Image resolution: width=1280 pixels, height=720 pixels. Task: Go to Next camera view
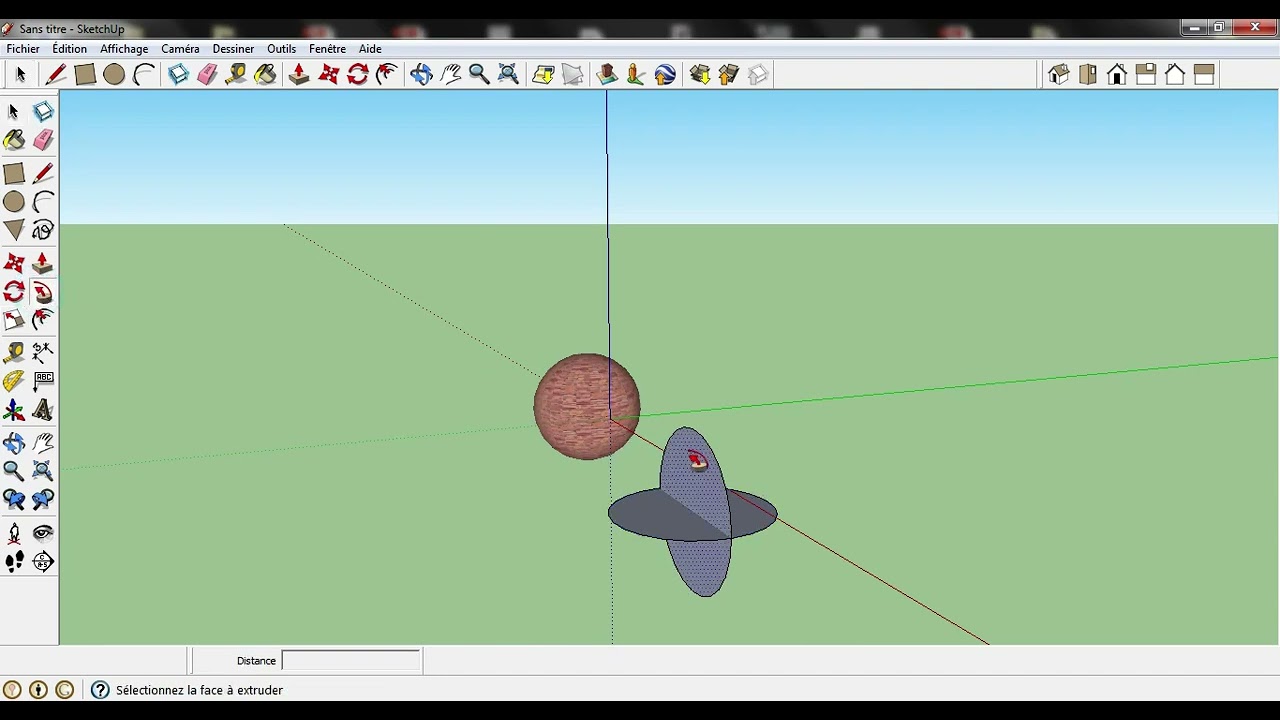click(43, 499)
